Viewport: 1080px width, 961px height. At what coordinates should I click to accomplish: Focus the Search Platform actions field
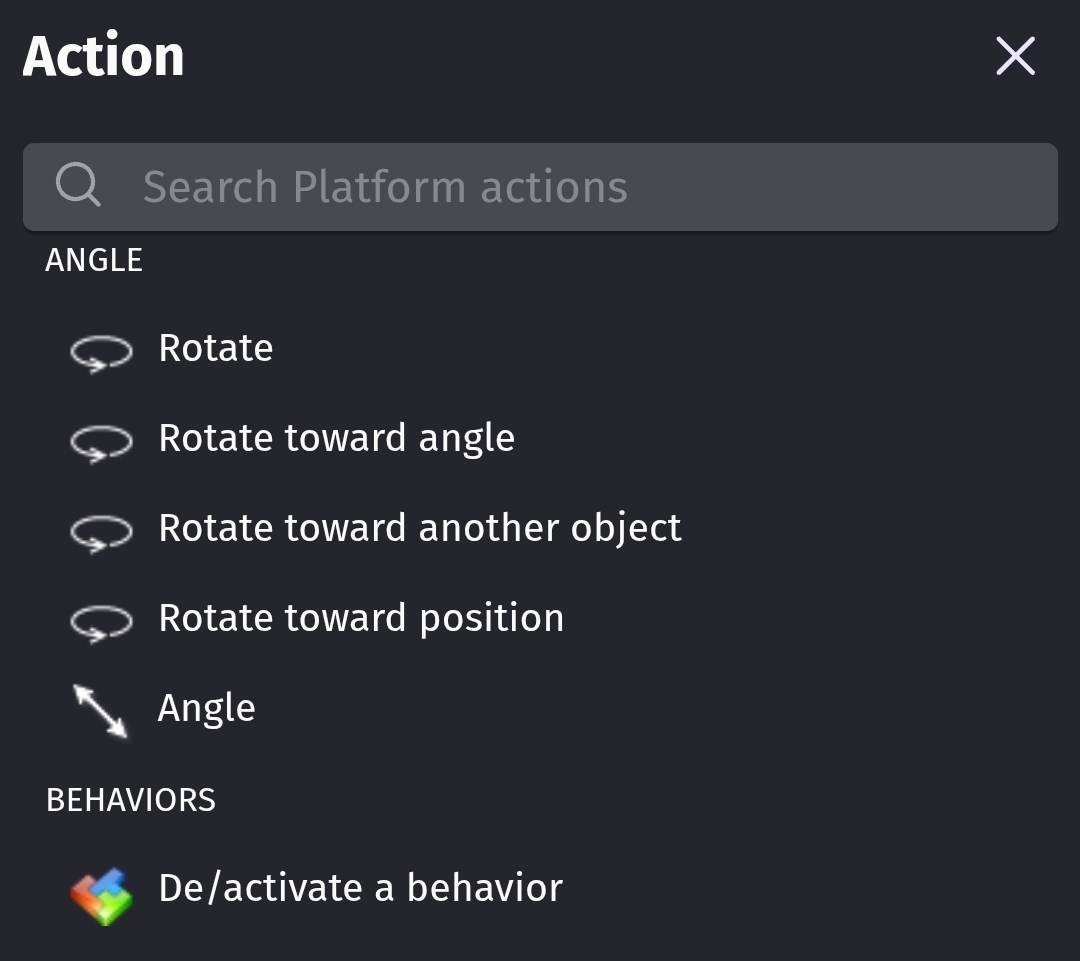click(x=580, y=187)
